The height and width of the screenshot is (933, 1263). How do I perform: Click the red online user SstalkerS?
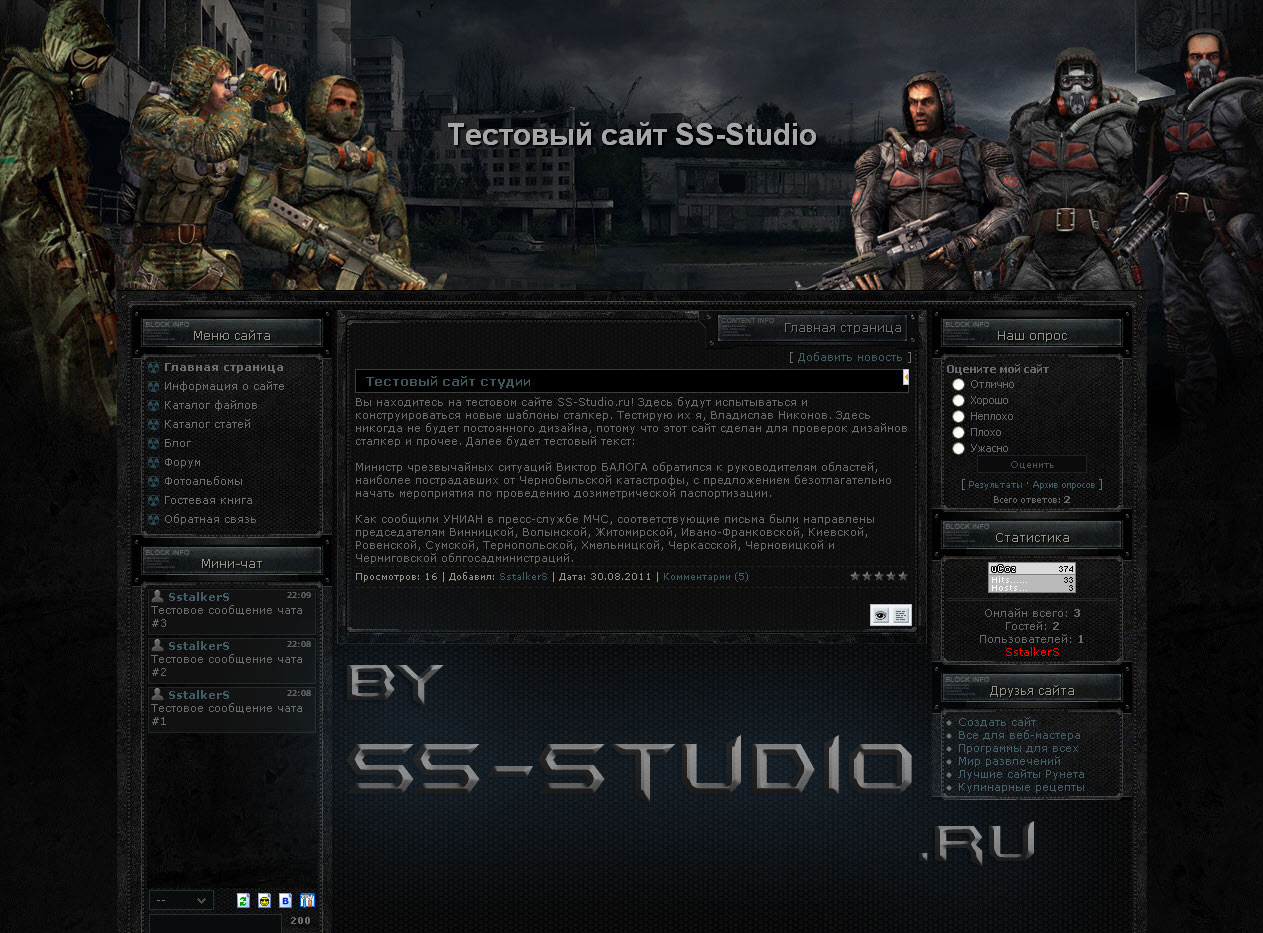(1032, 652)
